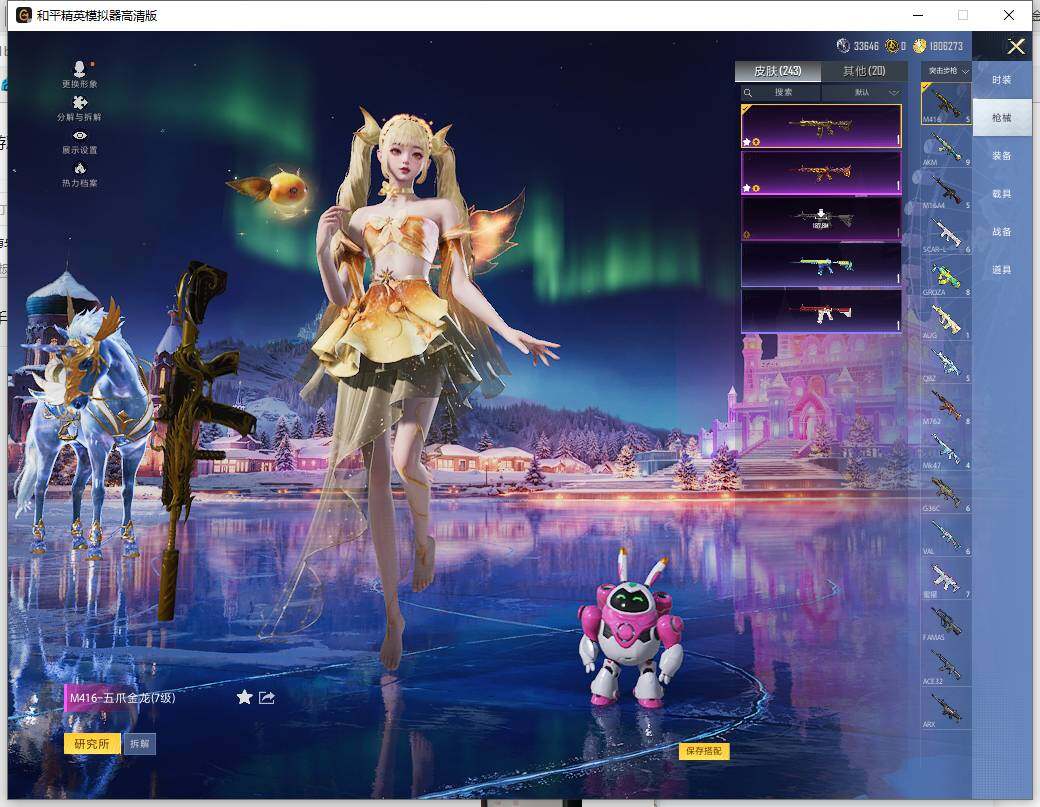Click the 33646 silver currency icon
This screenshot has width=1040, height=807.
843,46
